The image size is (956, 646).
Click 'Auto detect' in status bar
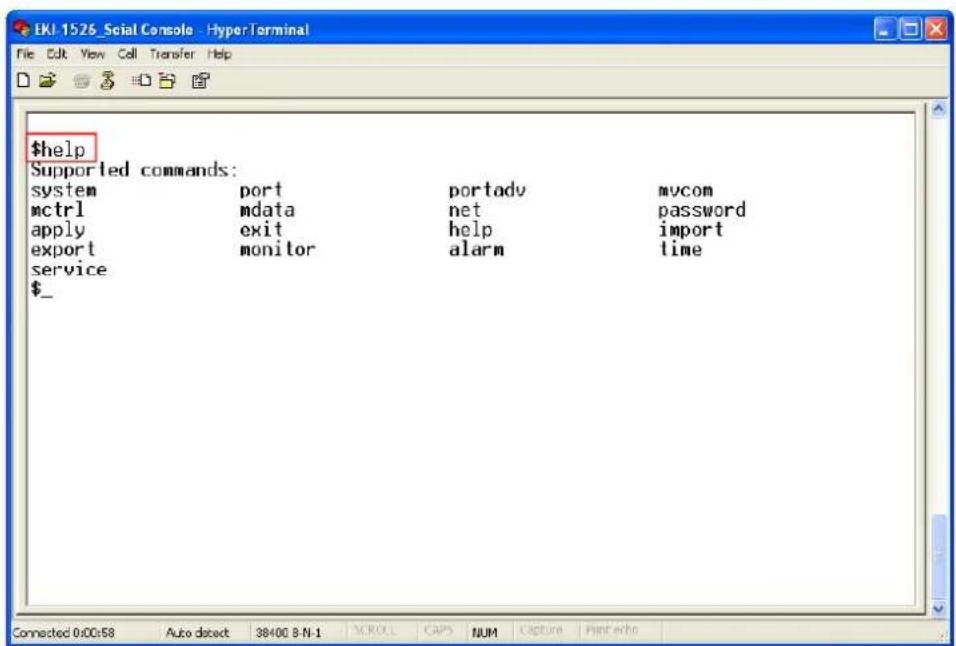pyautogui.click(x=198, y=632)
